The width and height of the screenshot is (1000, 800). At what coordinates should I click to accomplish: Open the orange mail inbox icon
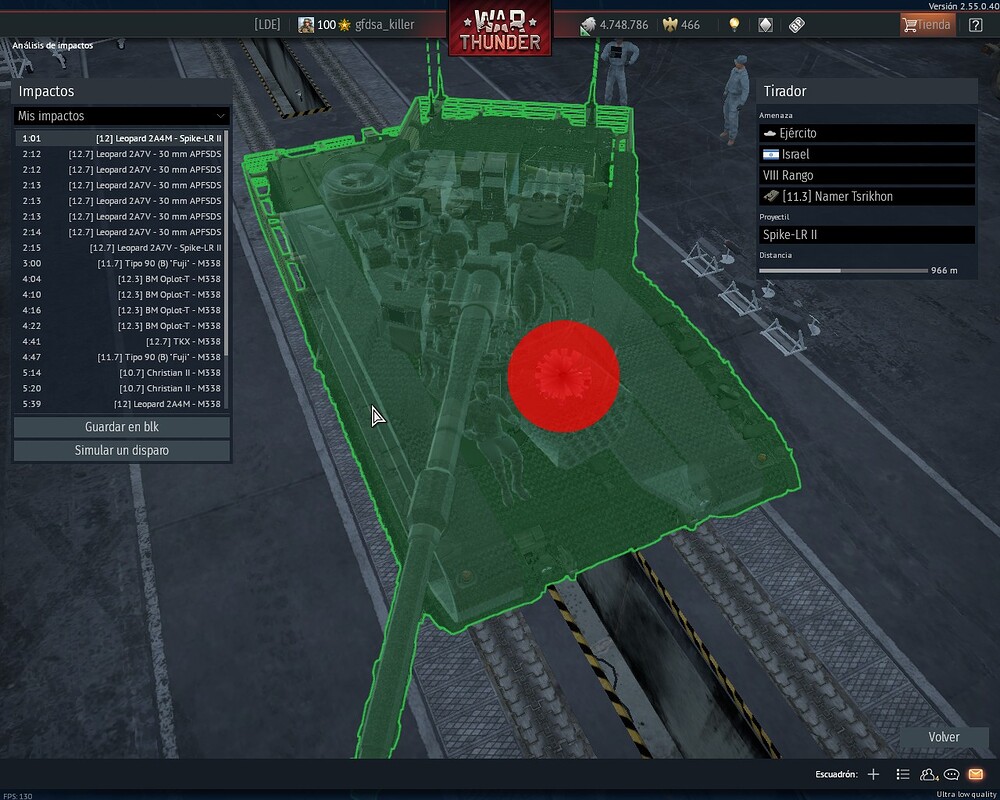pos(976,774)
